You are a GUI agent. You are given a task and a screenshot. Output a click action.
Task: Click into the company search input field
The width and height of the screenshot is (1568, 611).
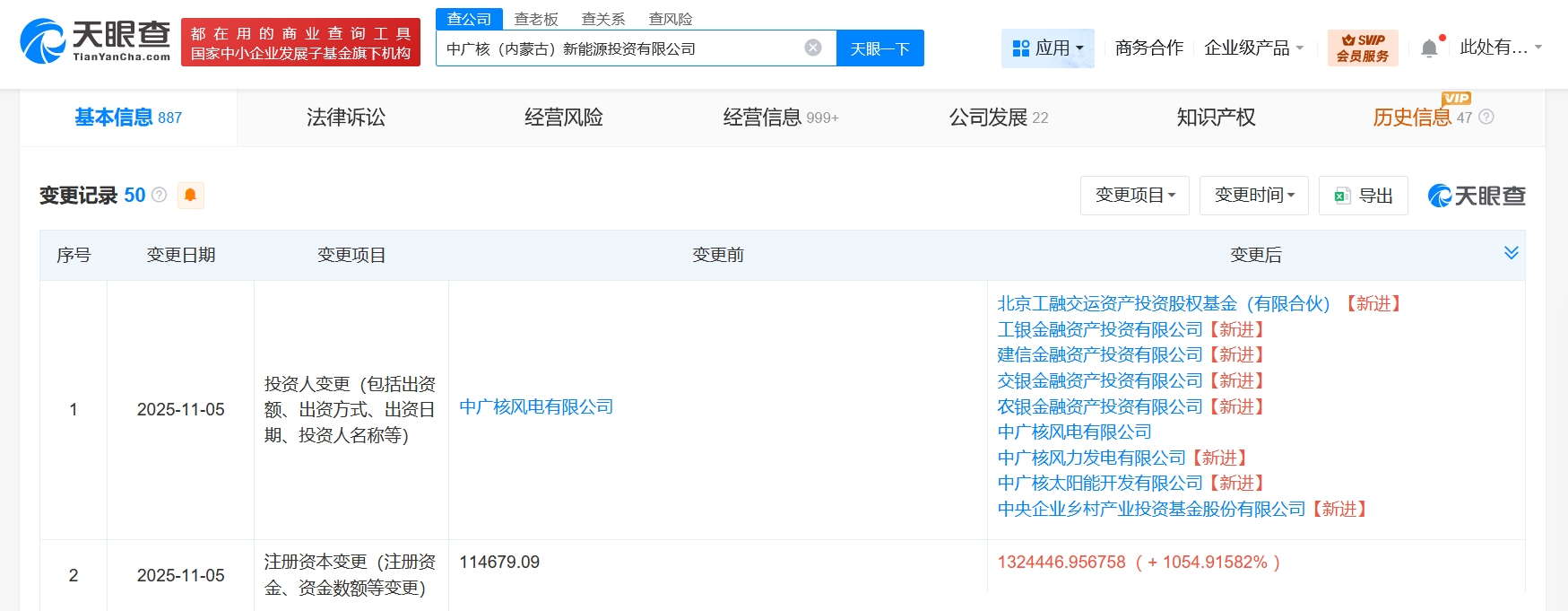(x=619, y=48)
